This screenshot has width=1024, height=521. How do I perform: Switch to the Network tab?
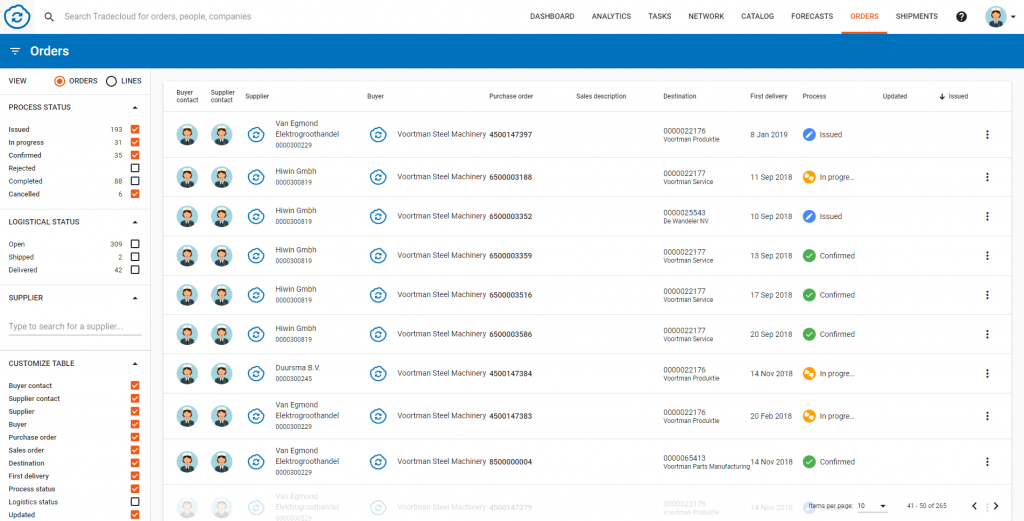point(706,16)
